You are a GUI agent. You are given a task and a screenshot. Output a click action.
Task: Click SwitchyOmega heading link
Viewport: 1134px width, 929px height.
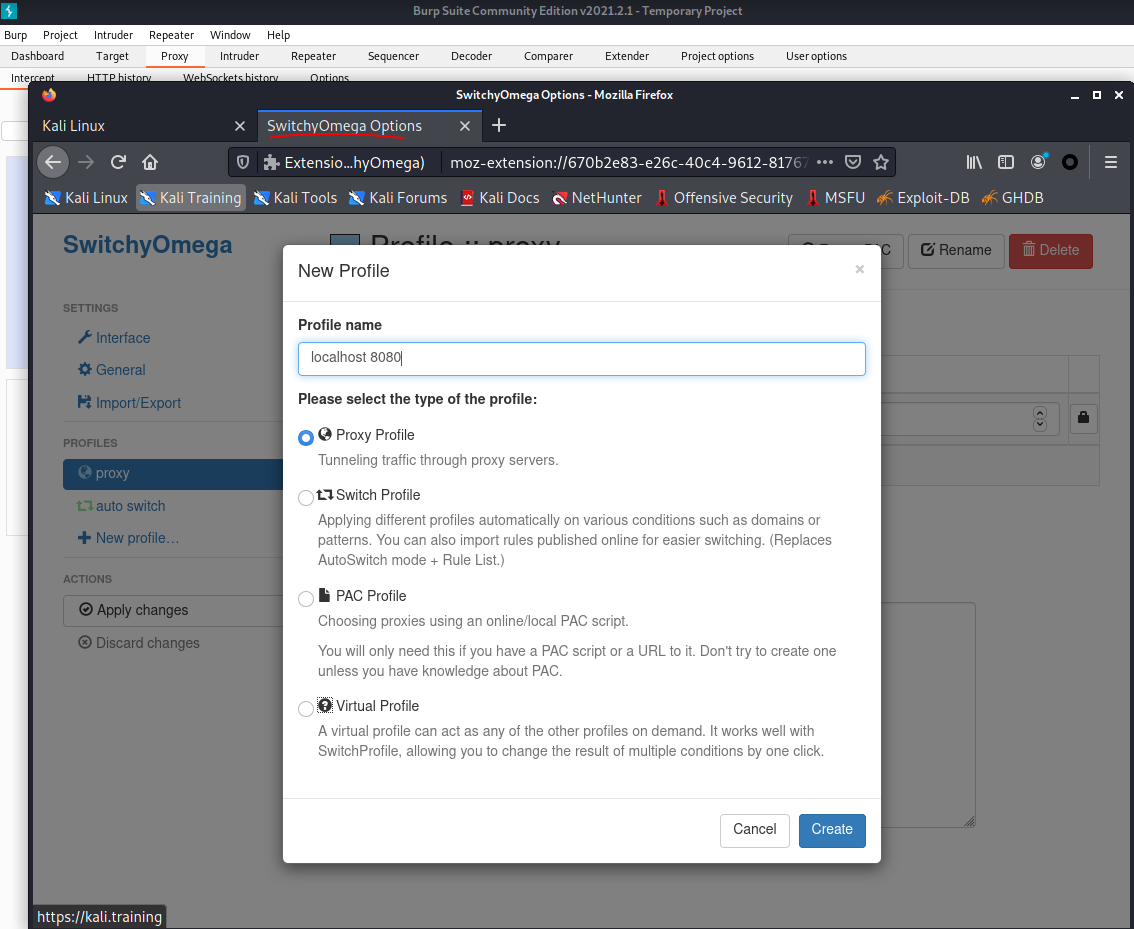tap(148, 244)
